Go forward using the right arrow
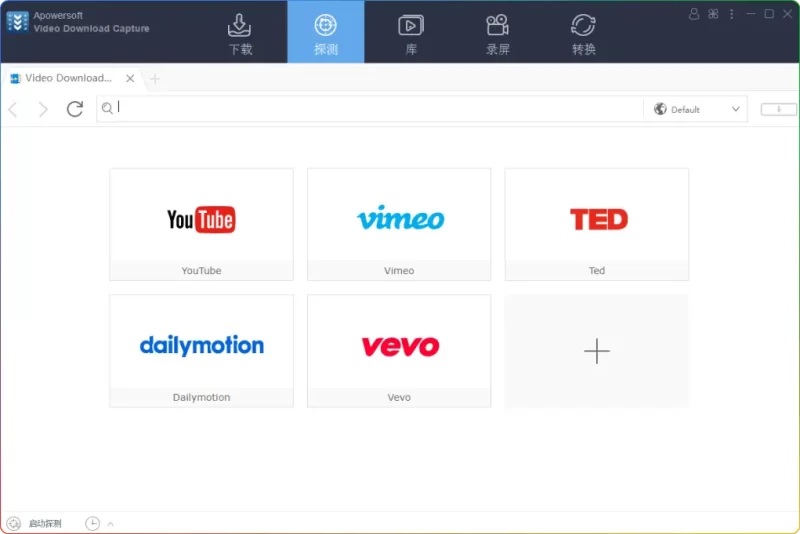This screenshot has width=800, height=534. point(43,109)
